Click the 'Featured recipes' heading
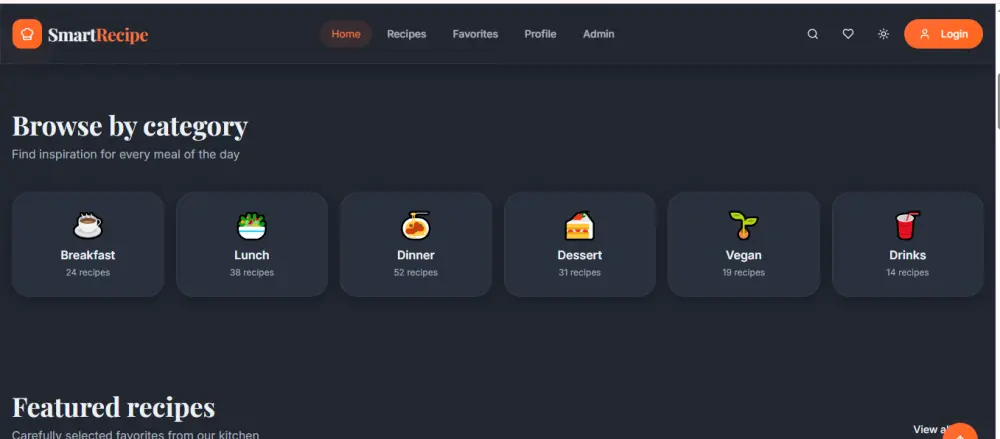The width and height of the screenshot is (1000, 439). pos(114,407)
